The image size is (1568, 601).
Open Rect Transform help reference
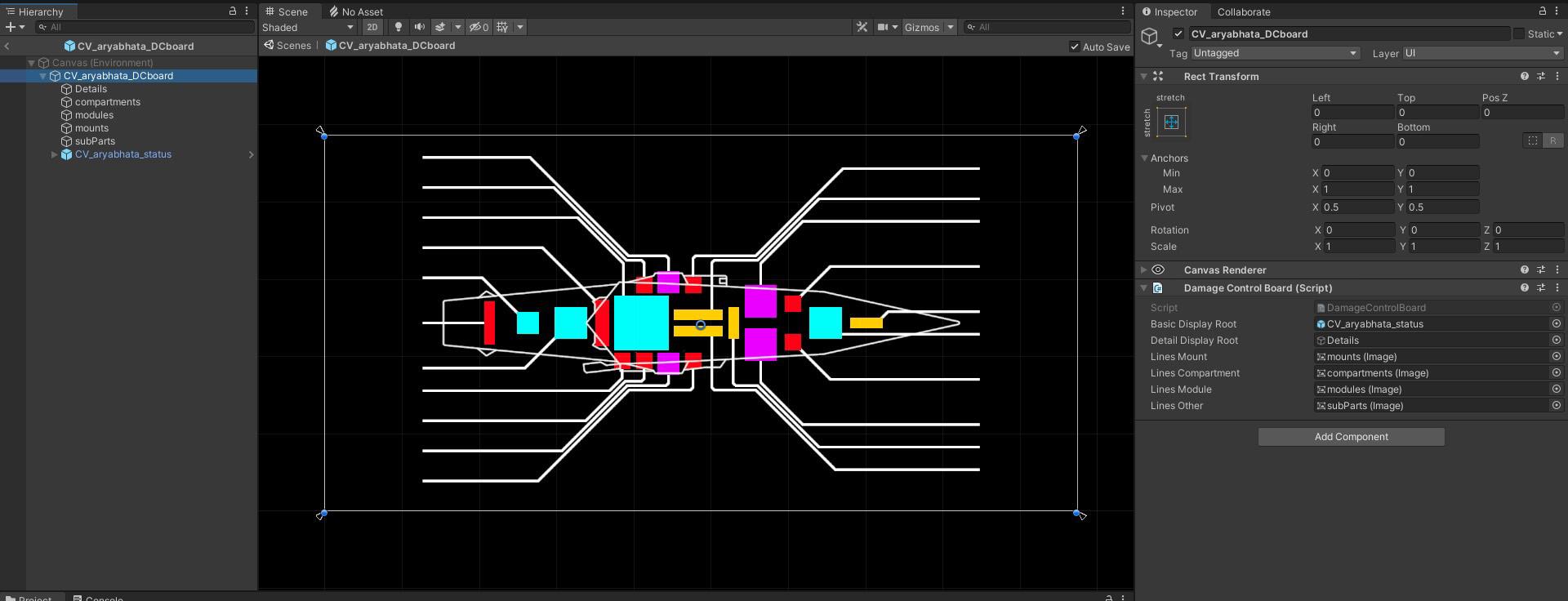point(1525,76)
